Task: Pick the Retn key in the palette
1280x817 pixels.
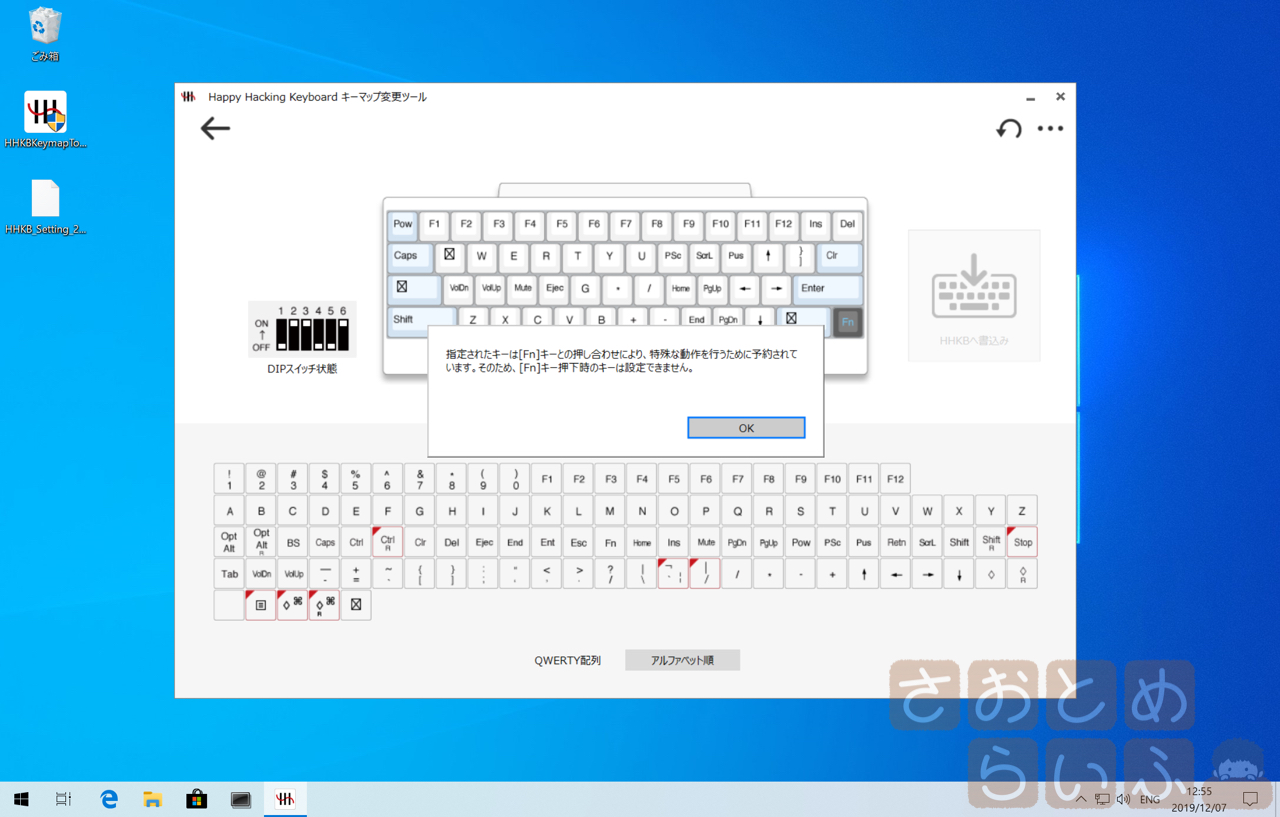Action: 895,542
